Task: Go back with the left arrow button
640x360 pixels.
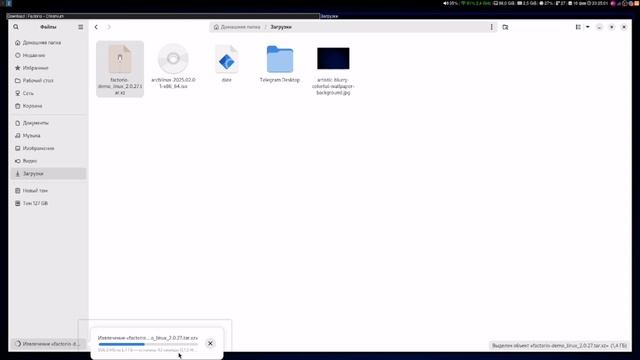Action: pyautogui.click(x=96, y=27)
